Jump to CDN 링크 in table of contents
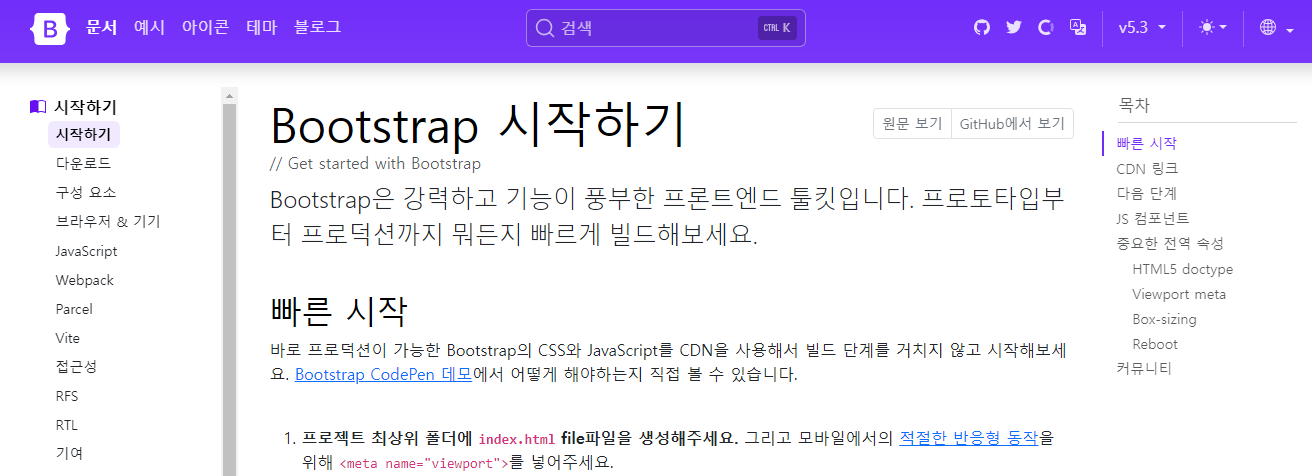The height and width of the screenshot is (476, 1312). (1147, 168)
